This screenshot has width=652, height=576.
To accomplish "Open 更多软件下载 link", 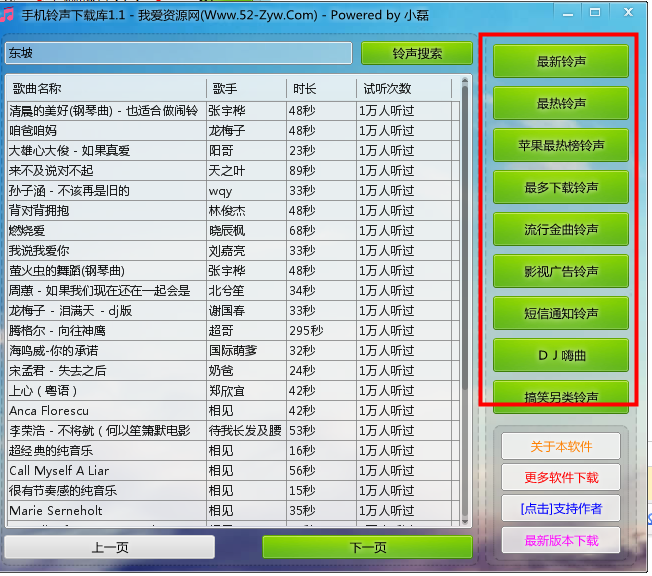I will [x=561, y=477].
